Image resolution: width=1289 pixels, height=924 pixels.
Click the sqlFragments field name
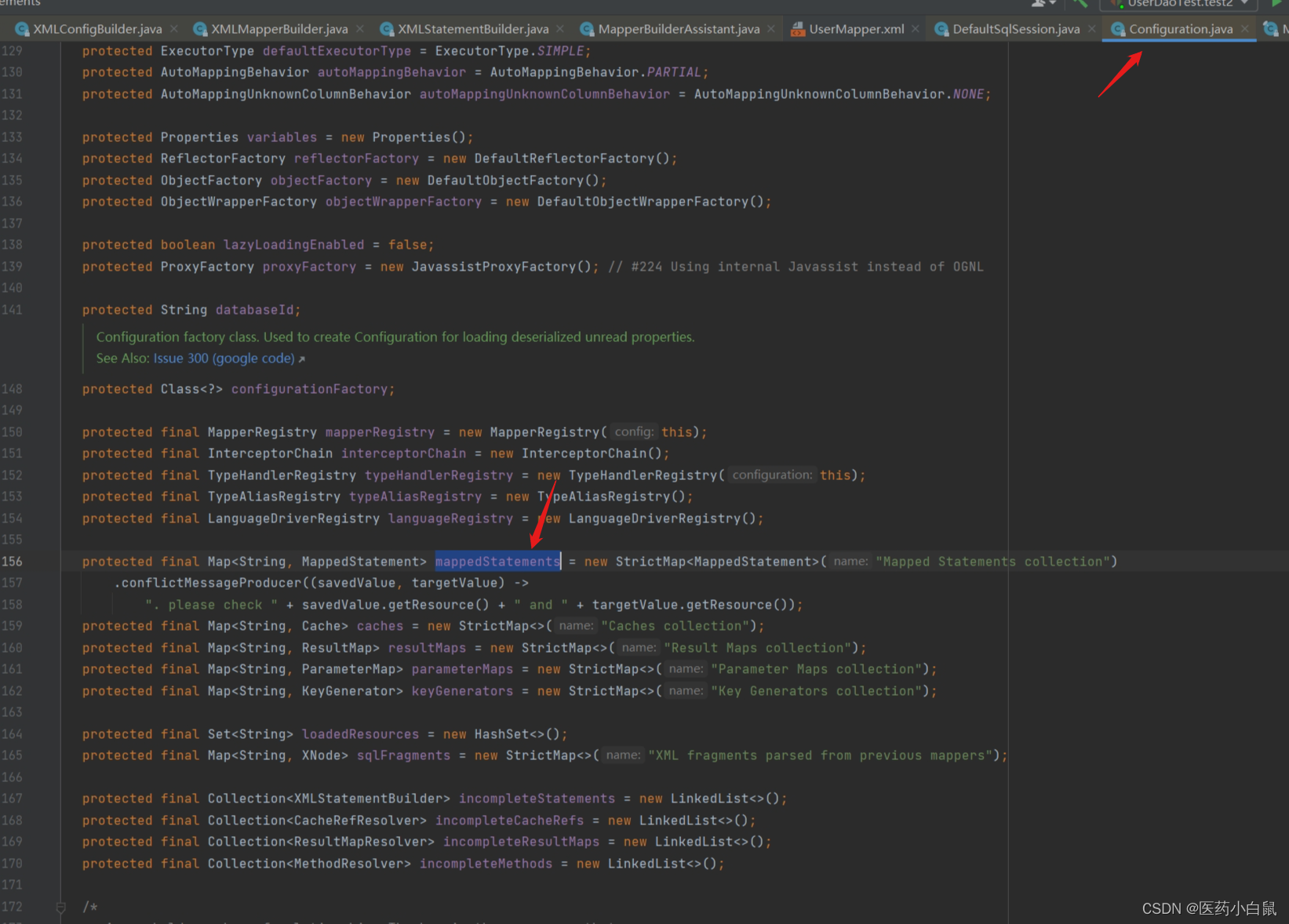pos(403,755)
